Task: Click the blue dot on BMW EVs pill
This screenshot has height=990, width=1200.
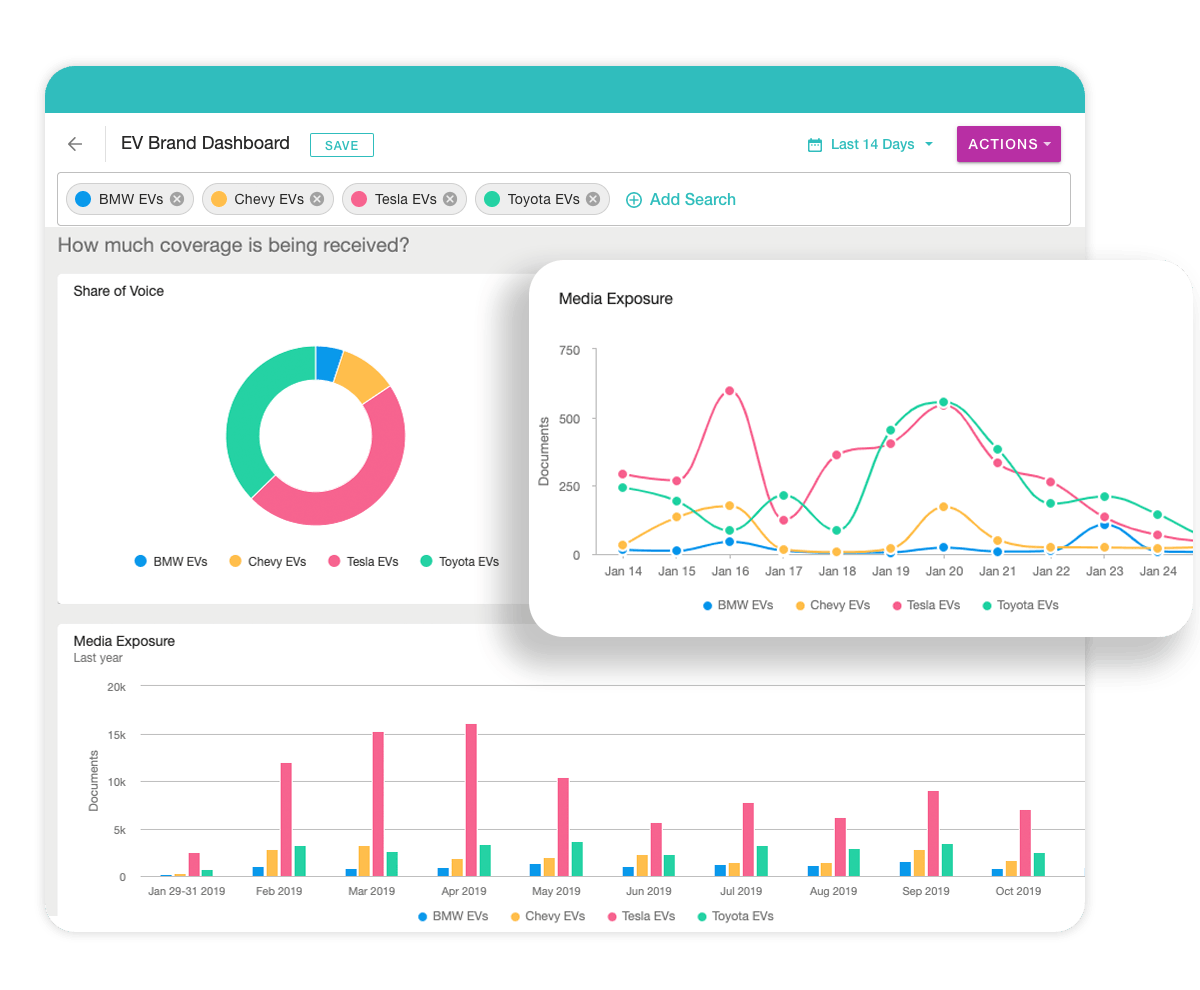Action: click(x=81, y=198)
